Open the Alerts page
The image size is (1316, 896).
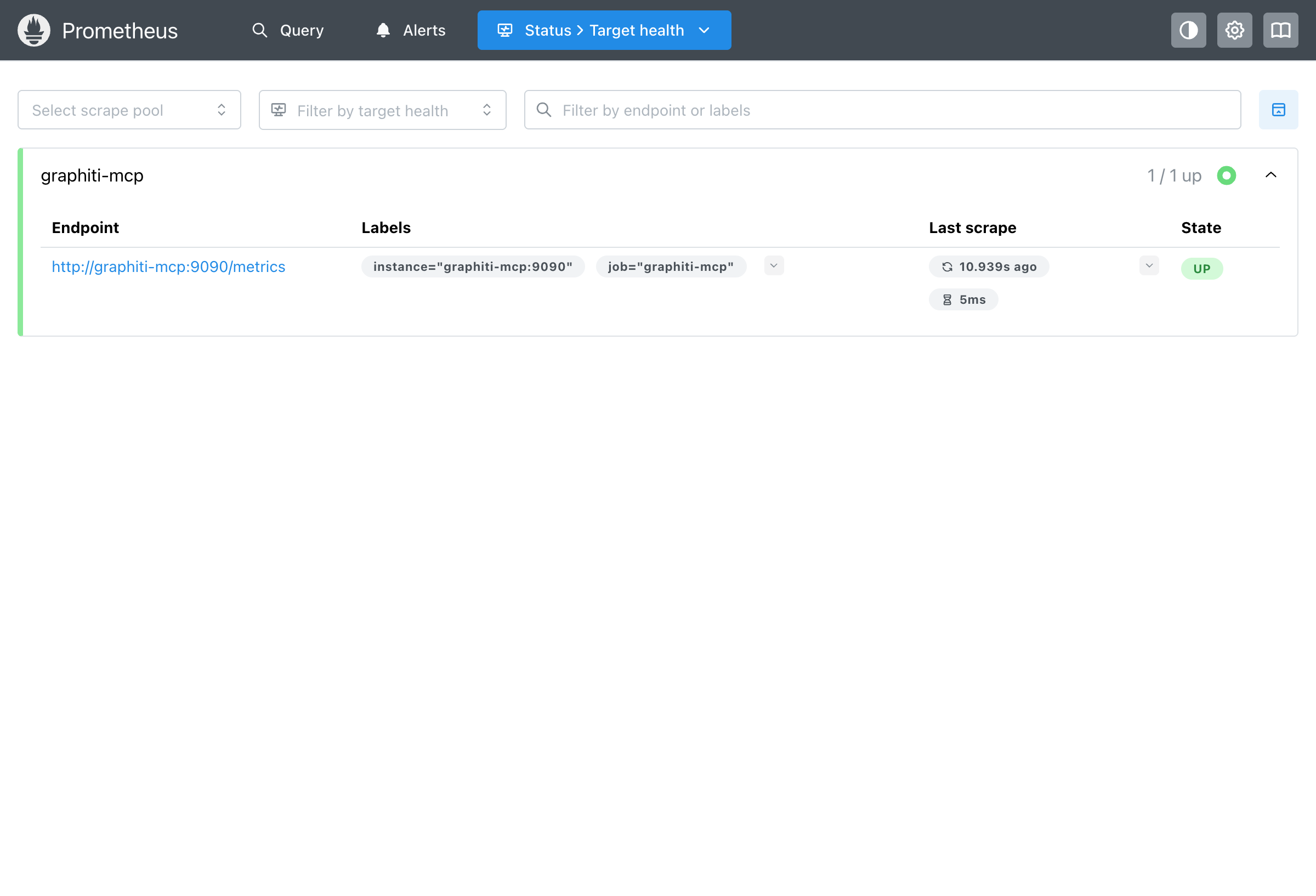coord(411,30)
